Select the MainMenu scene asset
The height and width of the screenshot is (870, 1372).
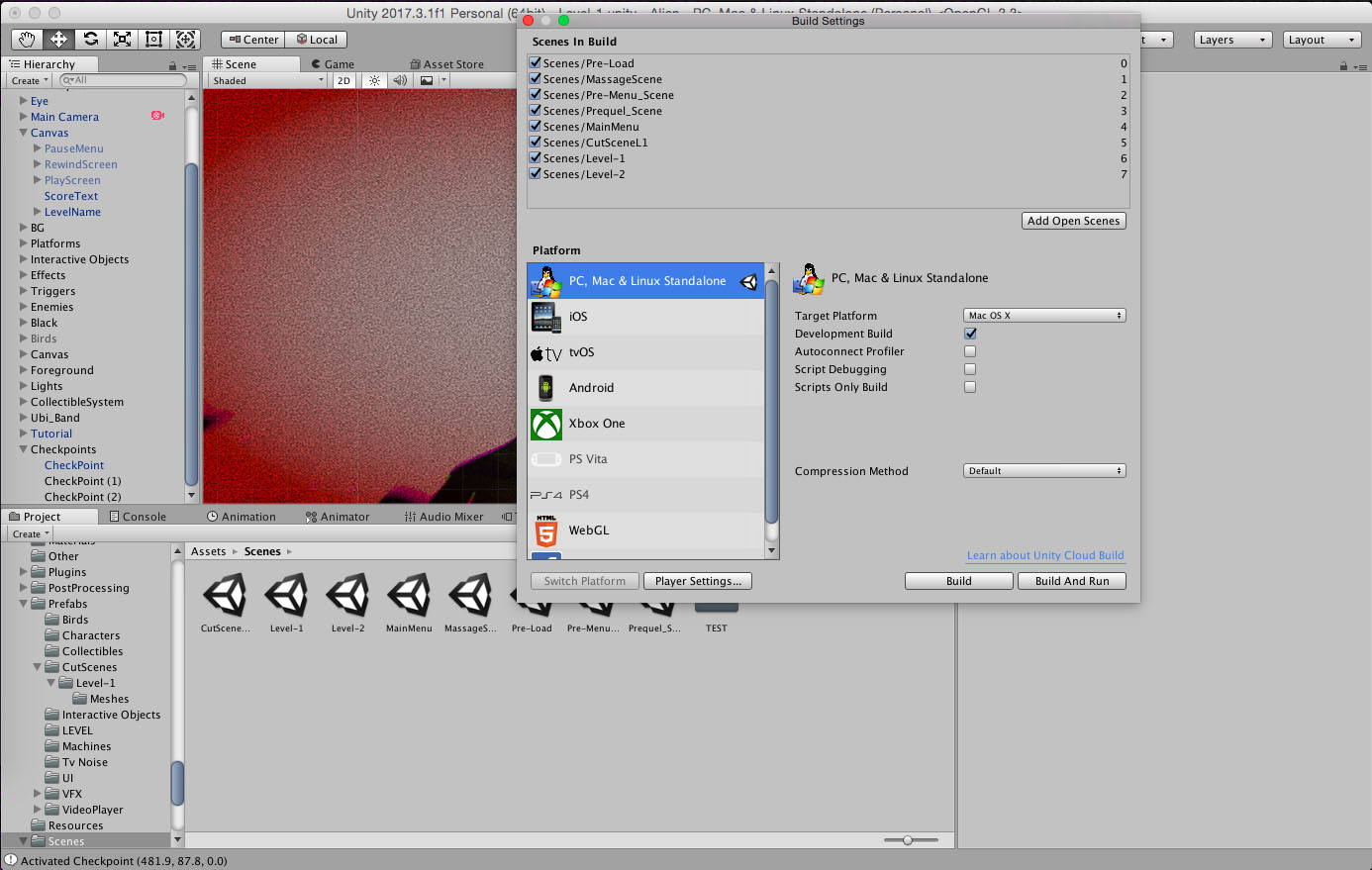(x=409, y=603)
